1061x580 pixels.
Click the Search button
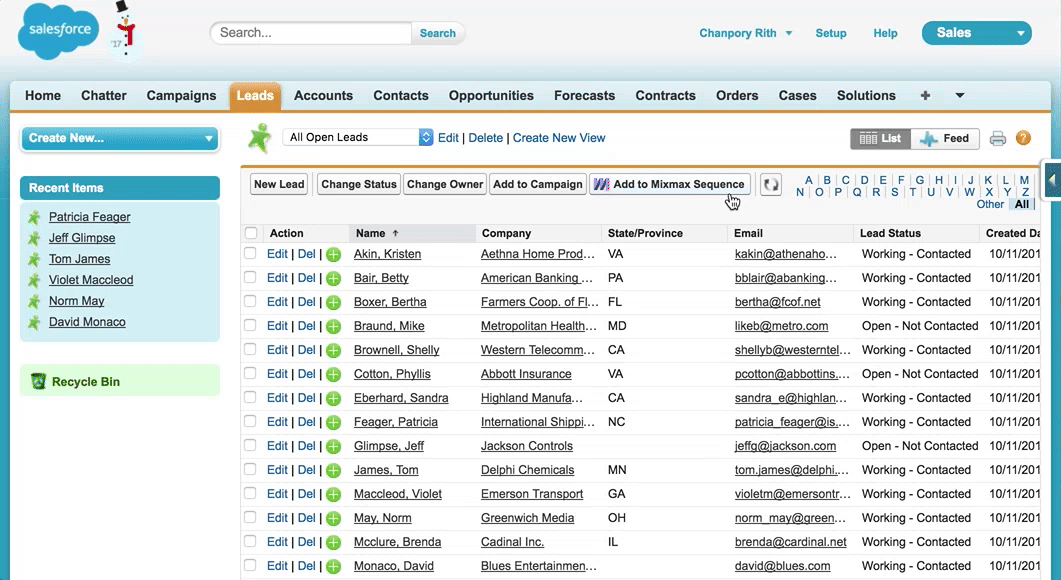438,33
